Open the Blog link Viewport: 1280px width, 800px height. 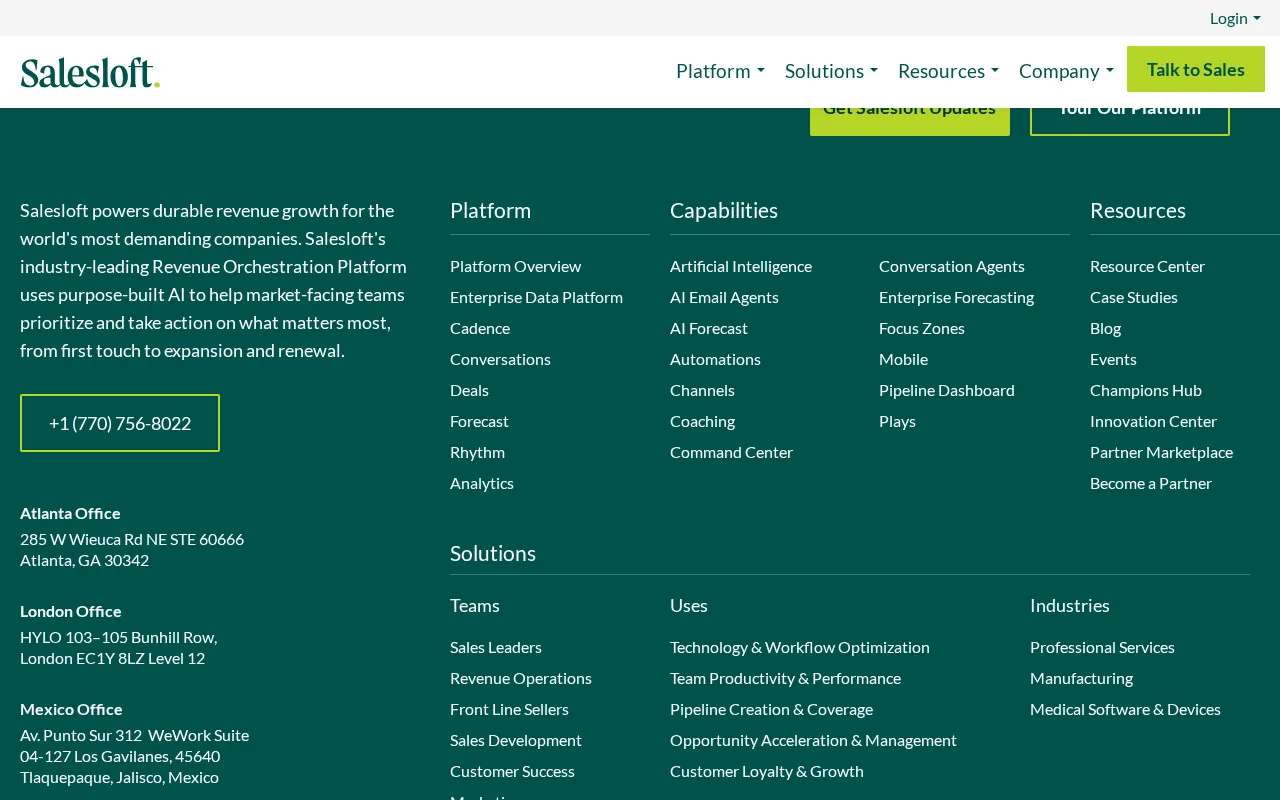coord(1105,328)
